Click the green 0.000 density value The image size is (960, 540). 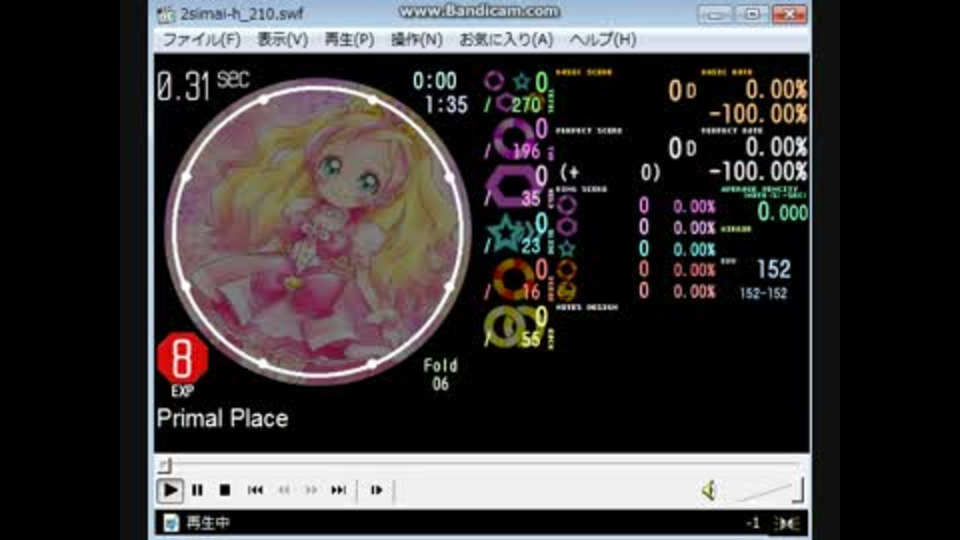(782, 212)
